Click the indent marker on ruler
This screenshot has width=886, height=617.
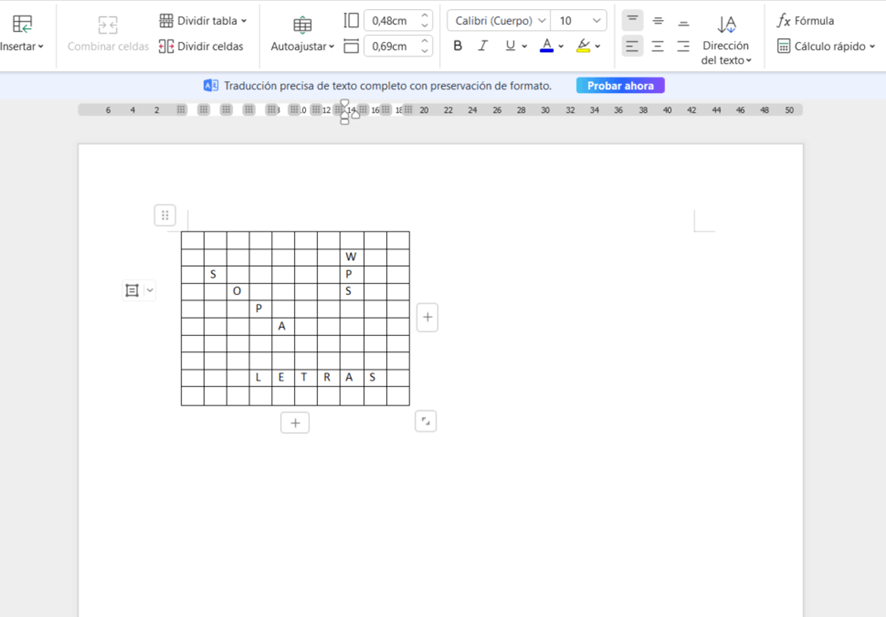(345, 112)
